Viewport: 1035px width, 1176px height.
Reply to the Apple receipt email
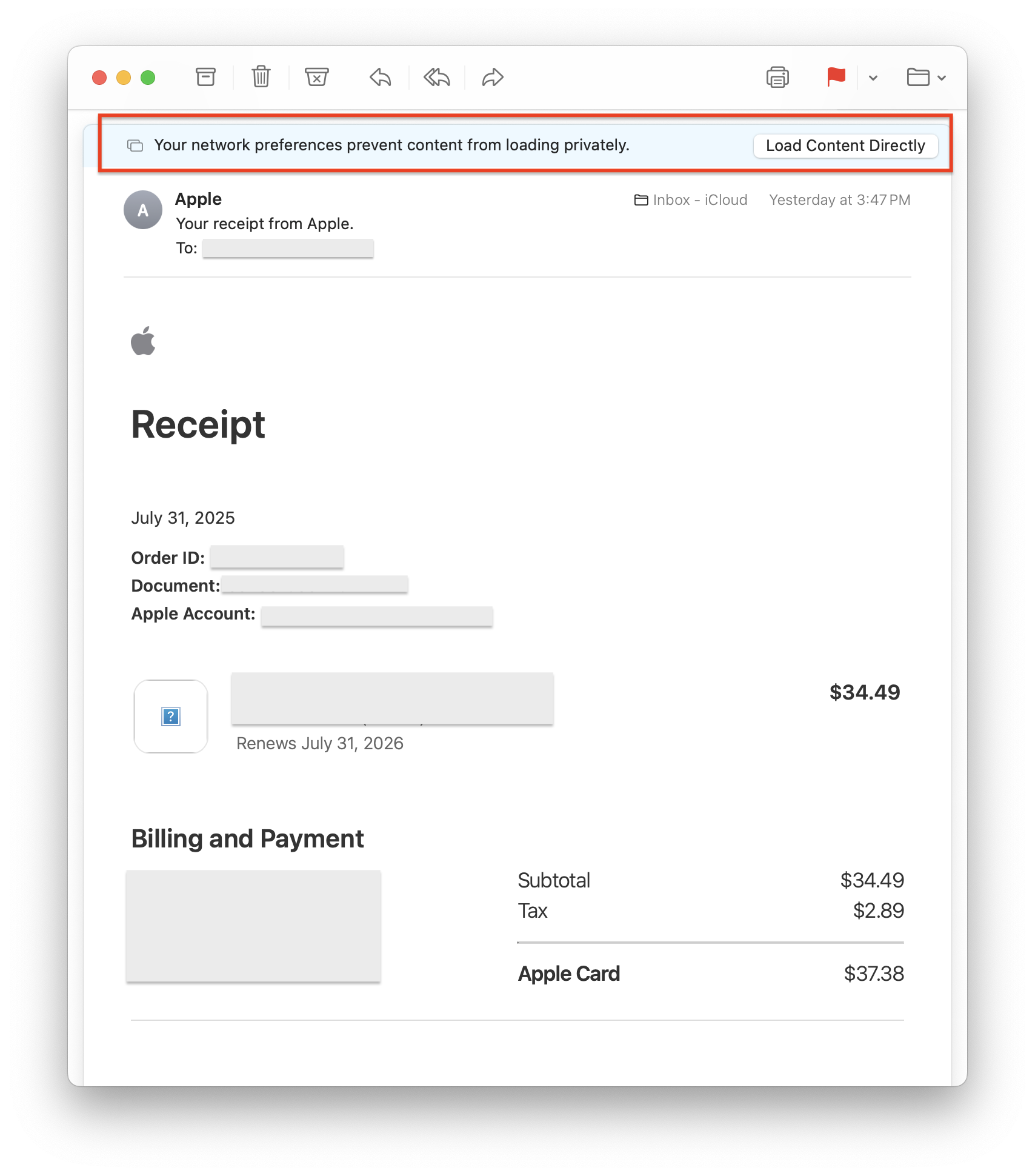pos(381,78)
